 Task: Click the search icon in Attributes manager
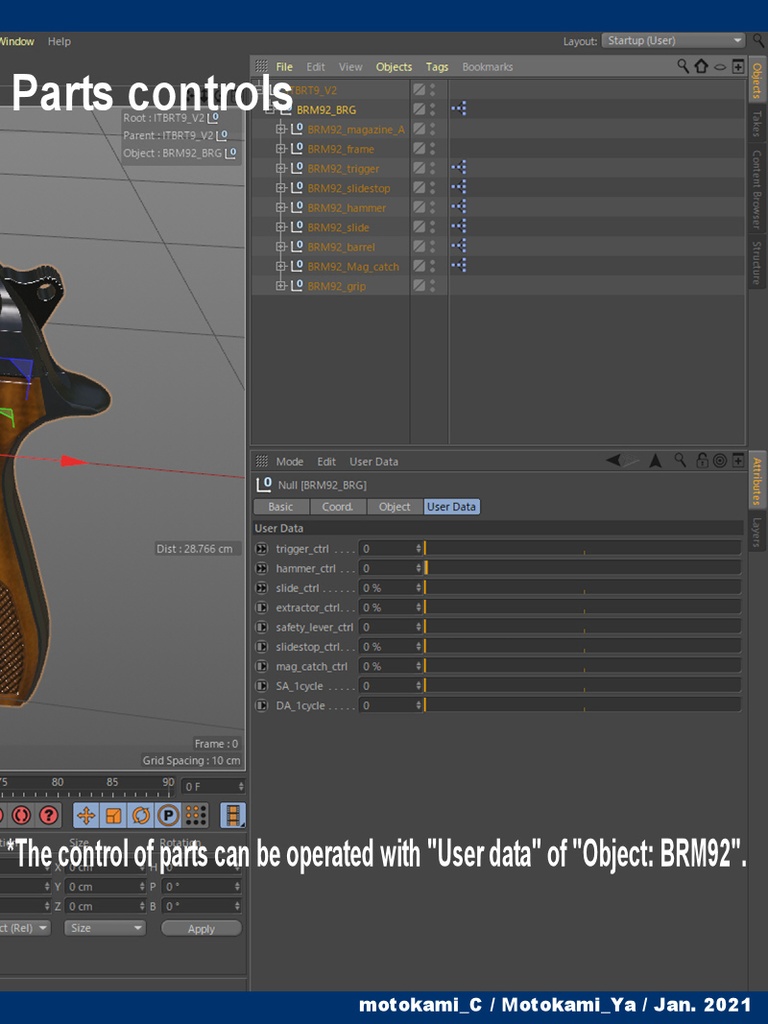pyautogui.click(x=680, y=460)
